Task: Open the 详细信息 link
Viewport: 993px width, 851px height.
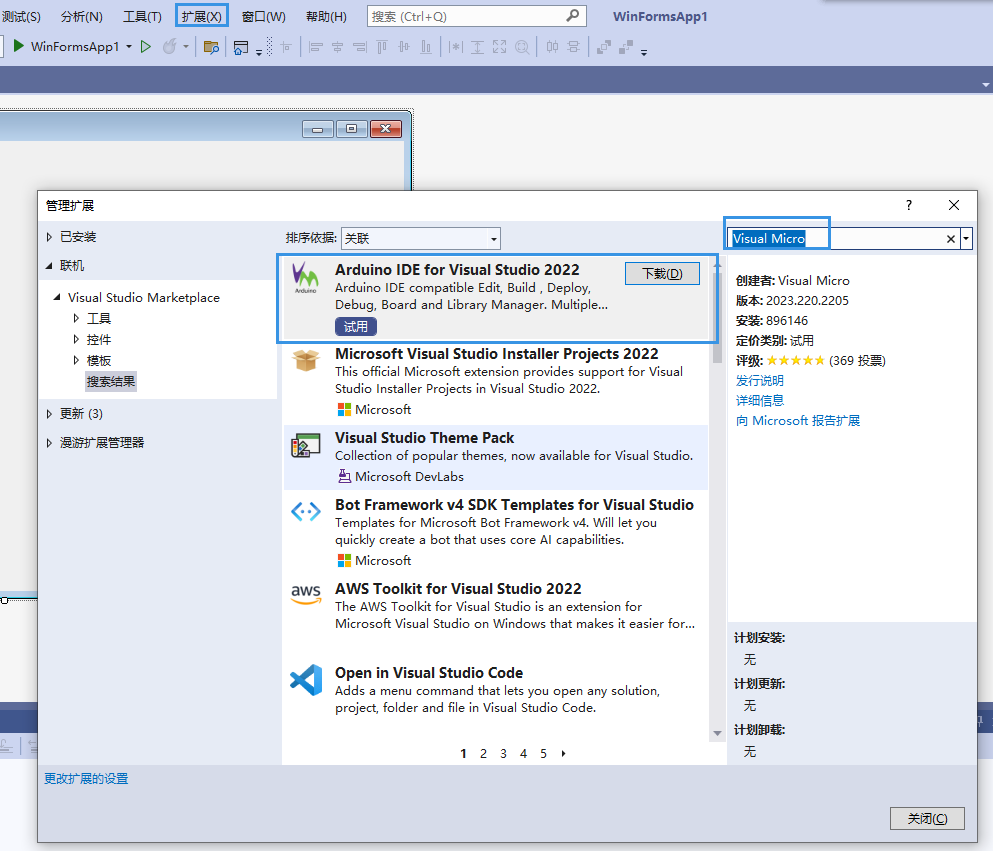Action: [759, 400]
